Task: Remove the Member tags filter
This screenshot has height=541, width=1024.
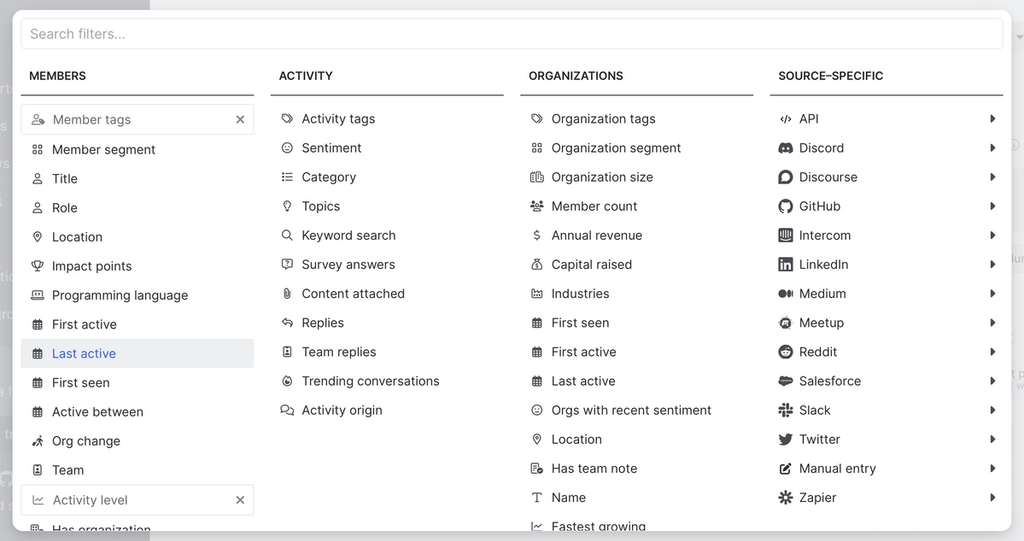Action: 240,120
